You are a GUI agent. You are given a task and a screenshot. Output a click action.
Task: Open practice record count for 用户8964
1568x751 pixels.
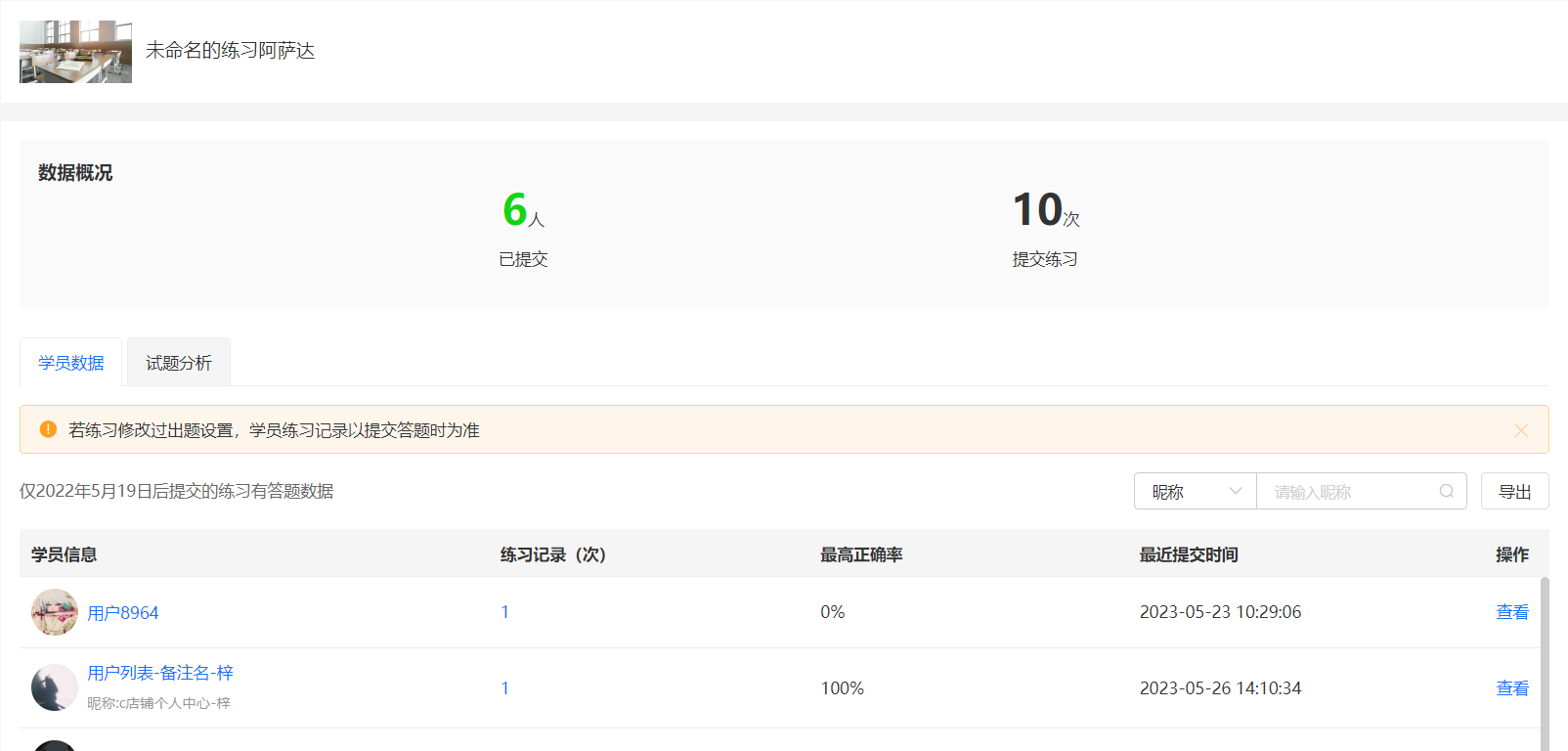pos(505,612)
